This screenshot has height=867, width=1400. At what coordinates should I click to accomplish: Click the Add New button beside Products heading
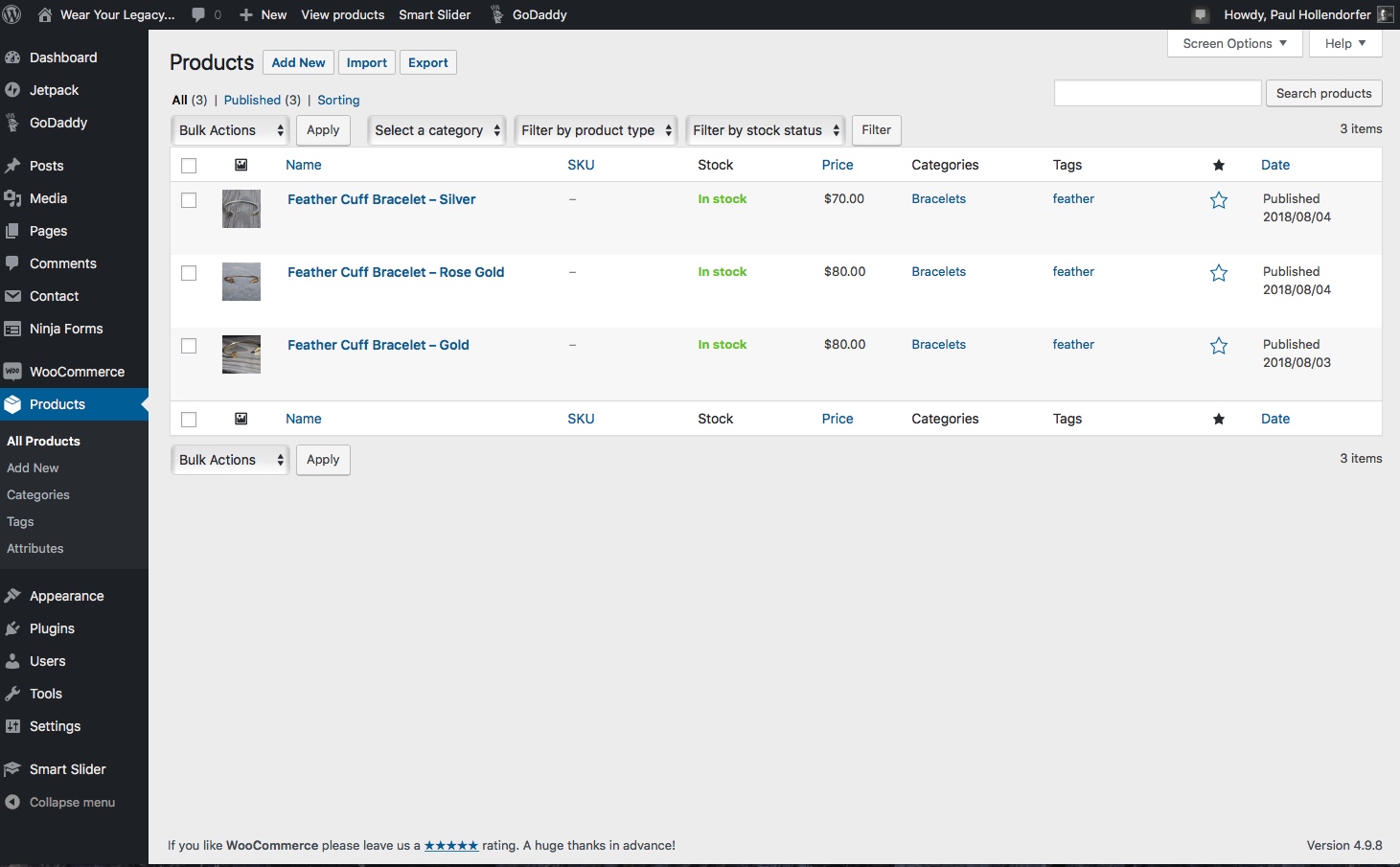click(x=298, y=62)
